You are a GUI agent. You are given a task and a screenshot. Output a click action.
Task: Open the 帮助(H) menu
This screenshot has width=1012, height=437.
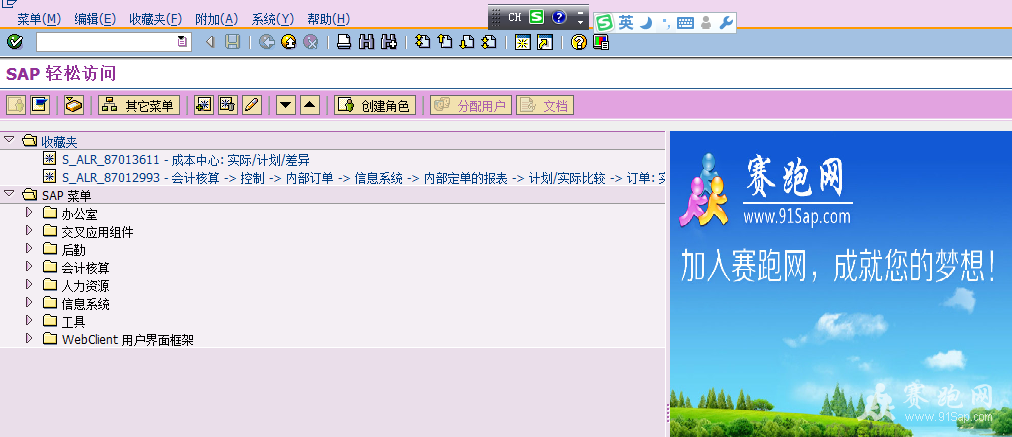(329, 19)
